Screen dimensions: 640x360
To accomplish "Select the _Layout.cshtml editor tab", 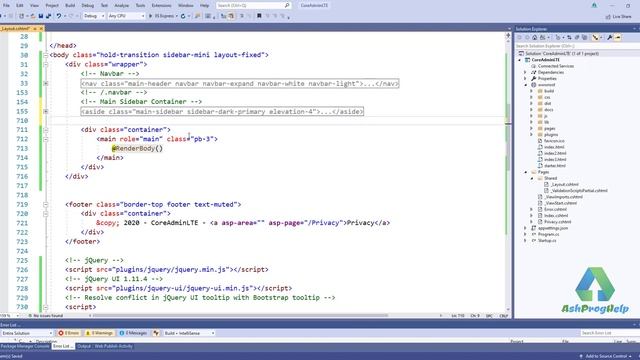I will (16, 29).
